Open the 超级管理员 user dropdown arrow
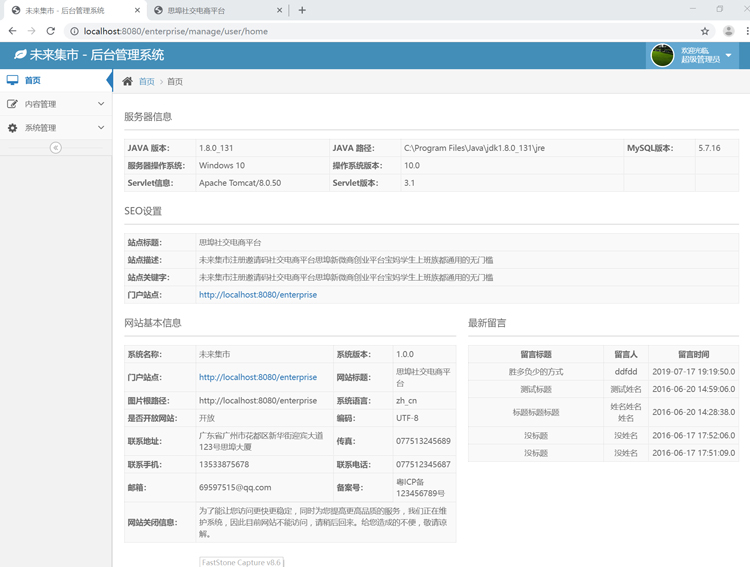 point(729,55)
